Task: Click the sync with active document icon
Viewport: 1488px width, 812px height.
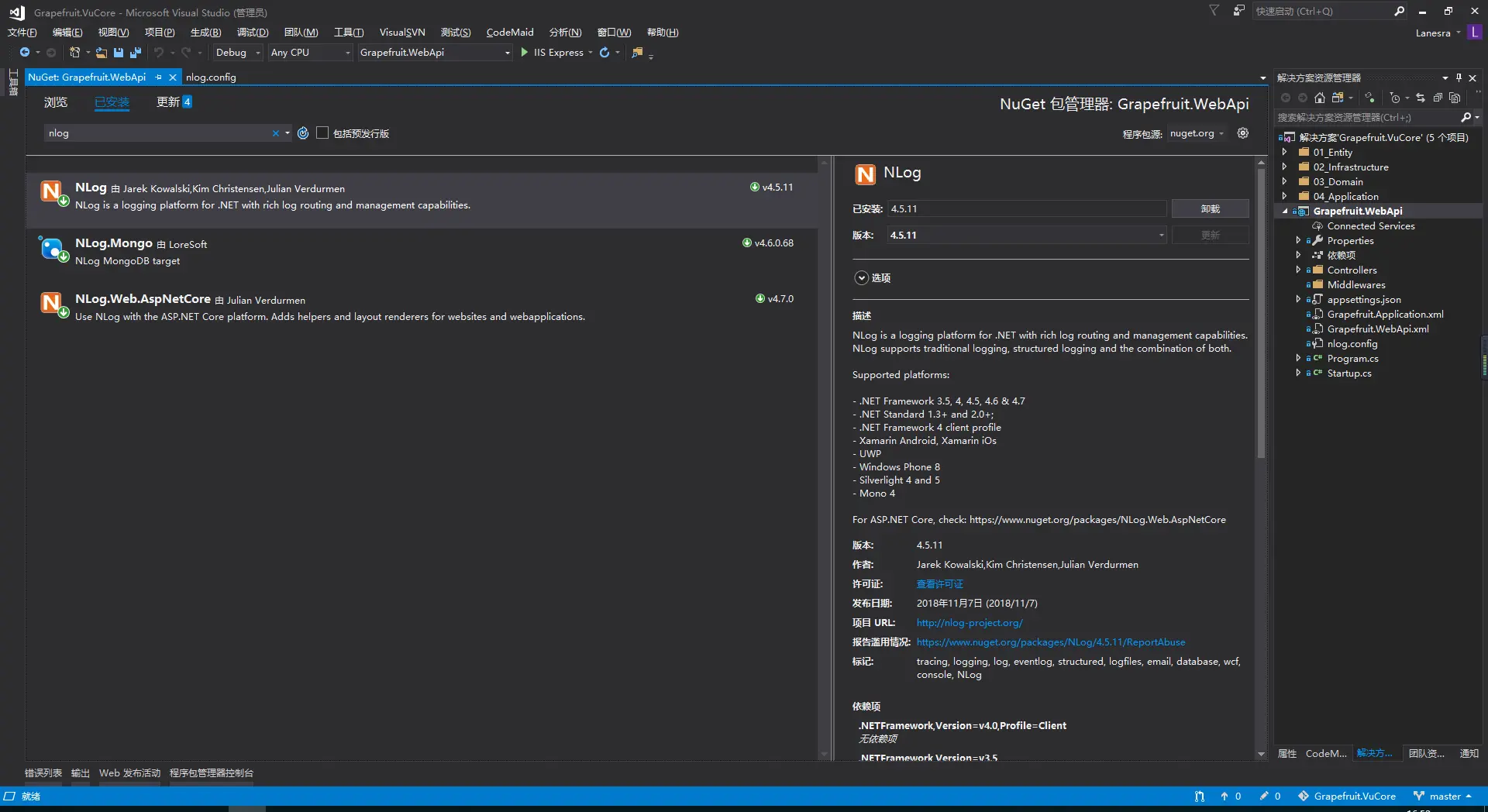Action: 1421,98
